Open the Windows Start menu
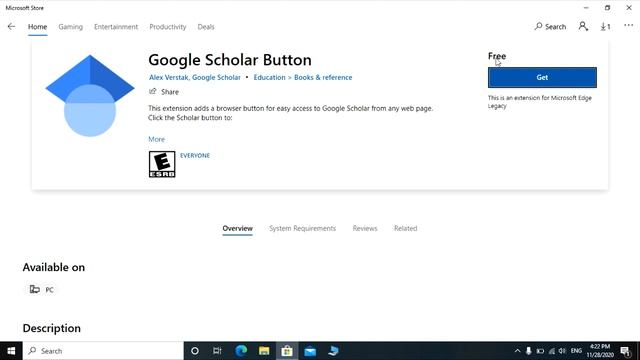Viewport: 640px width, 360px height. pyautogui.click(x=11, y=351)
